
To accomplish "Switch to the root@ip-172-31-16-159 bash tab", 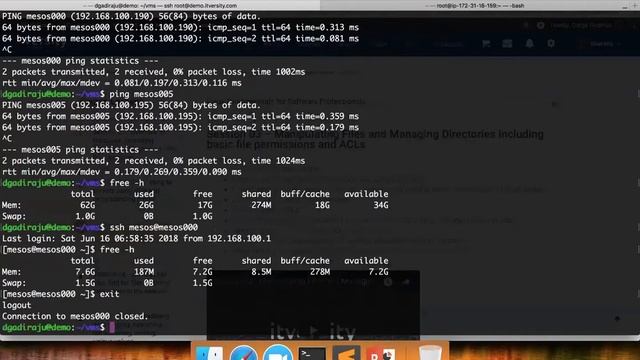I will [480, 6].
